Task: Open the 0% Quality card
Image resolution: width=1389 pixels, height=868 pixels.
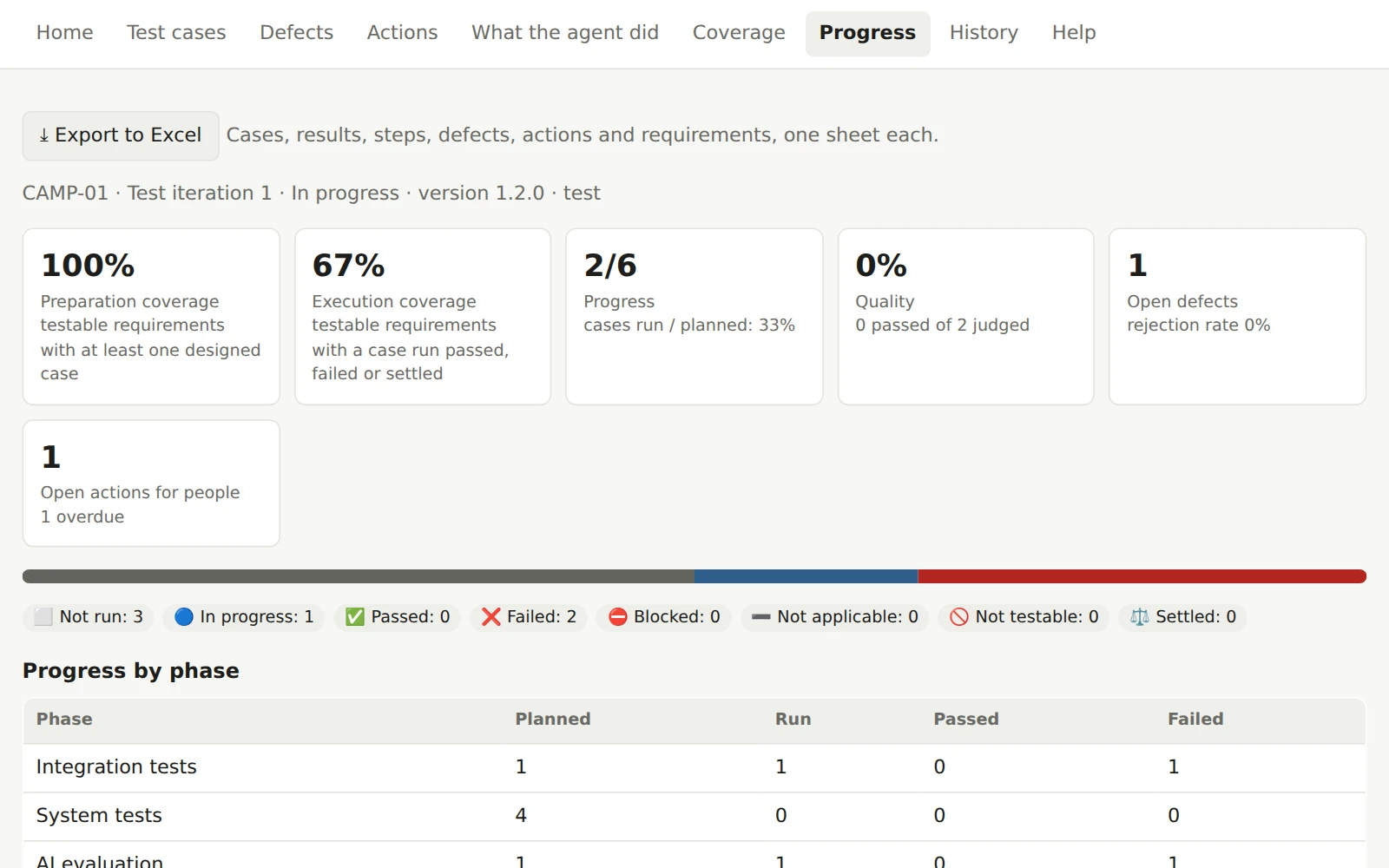Action: [x=965, y=317]
